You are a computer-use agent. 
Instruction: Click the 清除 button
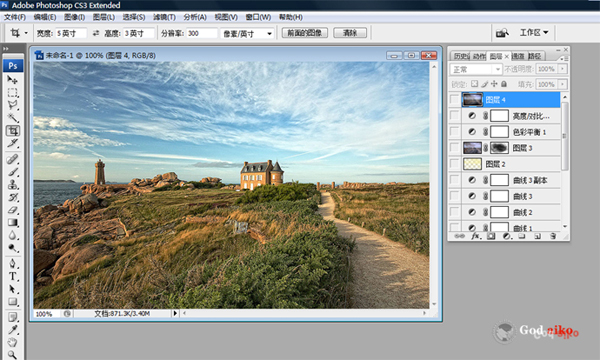(350, 33)
